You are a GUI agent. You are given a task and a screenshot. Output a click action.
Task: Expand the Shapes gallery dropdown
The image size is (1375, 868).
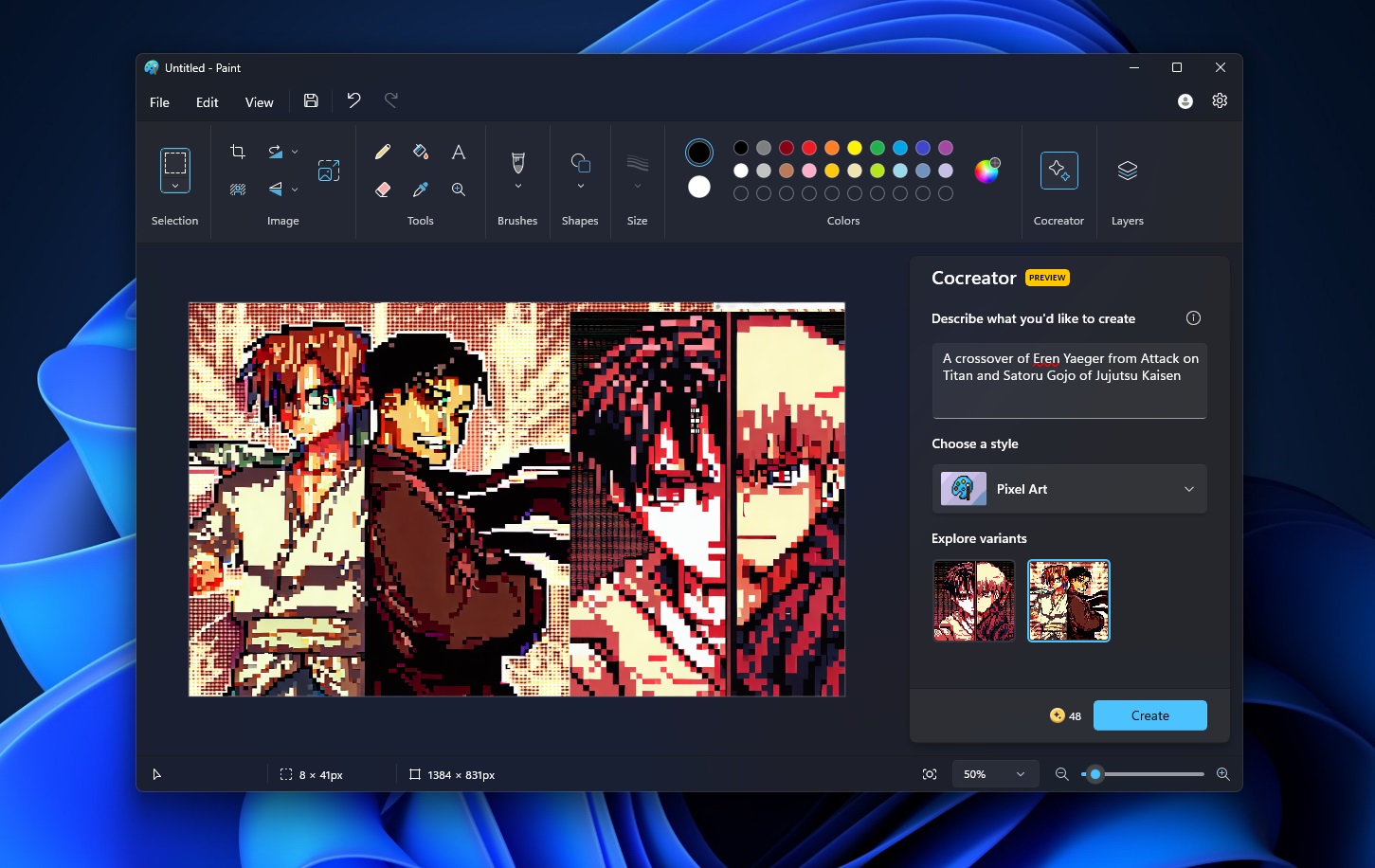(x=580, y=187)
